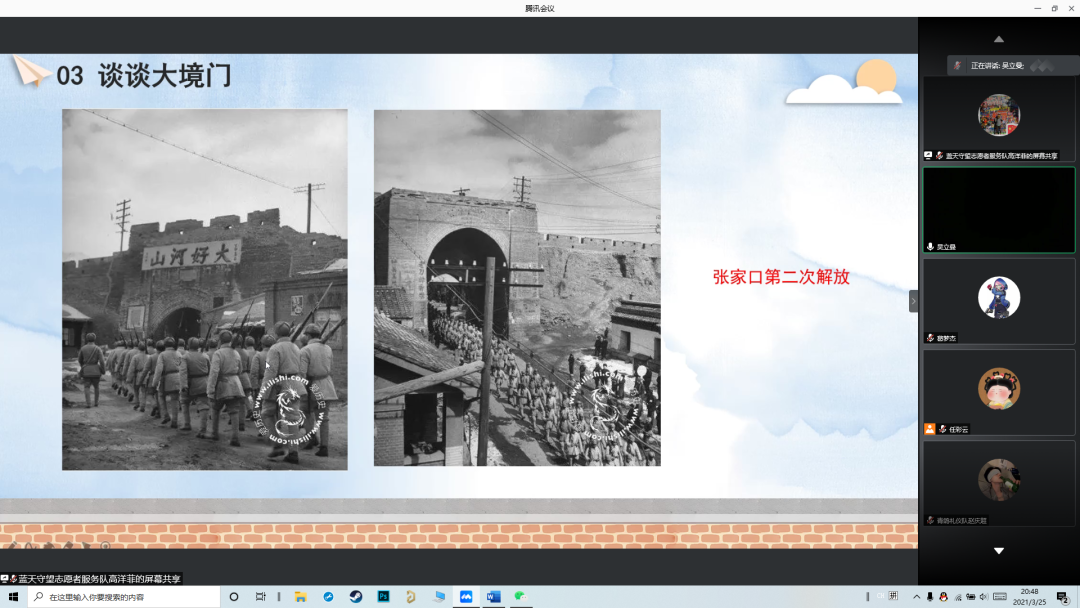Viewport: 1080px width, 608px height.
Task: Click the bottom-left screen sharing status label
Action: coord(91,579)
